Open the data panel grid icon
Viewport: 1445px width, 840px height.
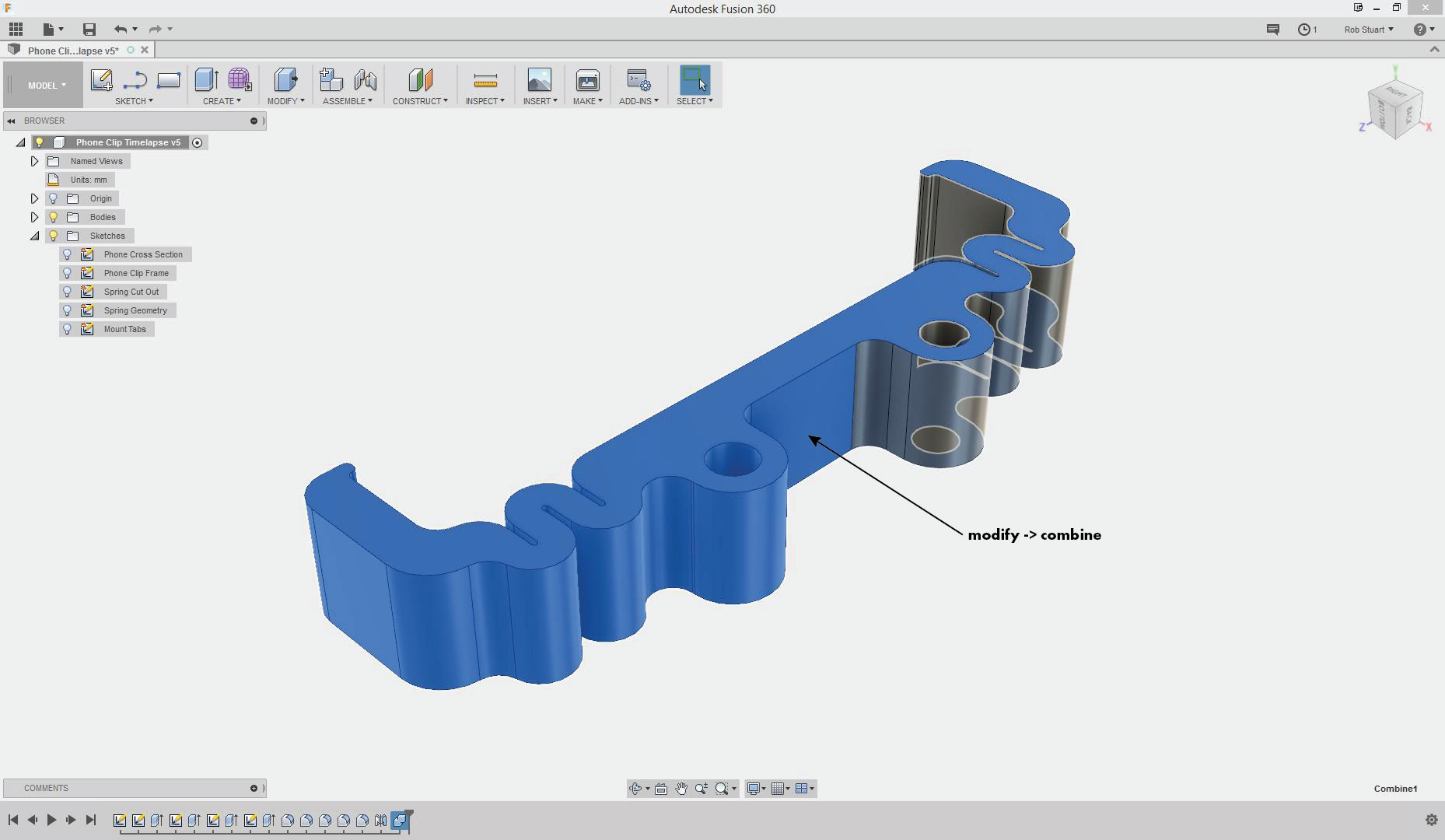click(16, 30)
